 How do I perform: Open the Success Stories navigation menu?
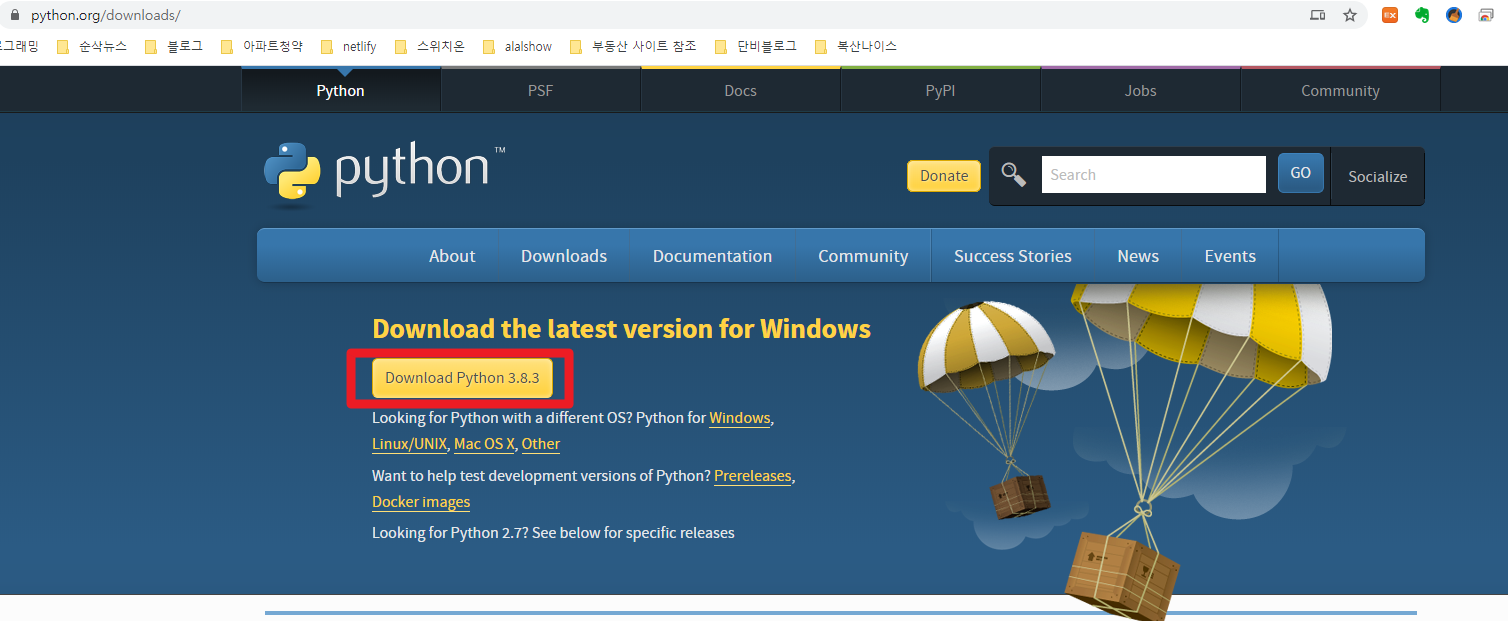(x=1013, y=256)
